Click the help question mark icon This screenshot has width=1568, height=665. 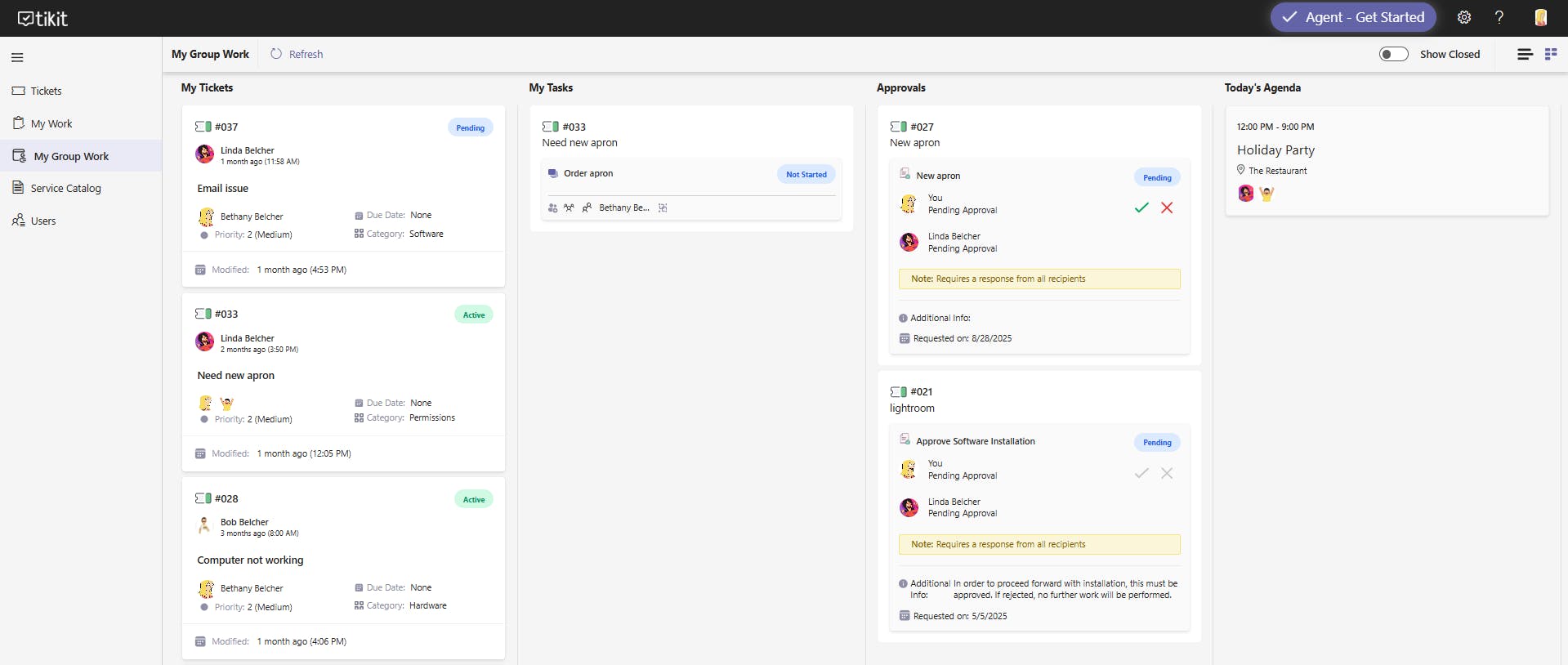point(1499,17)
